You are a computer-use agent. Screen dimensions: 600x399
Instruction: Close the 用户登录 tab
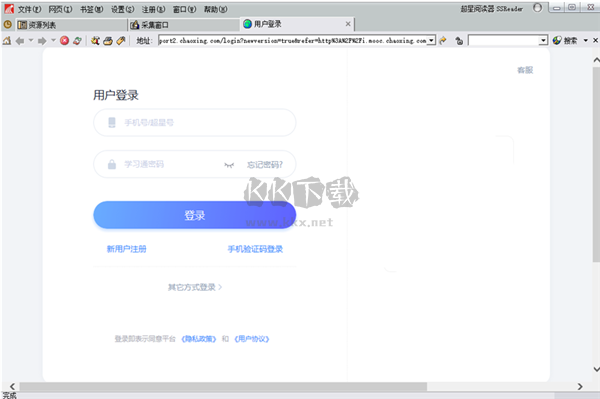(x=348, y=24)
